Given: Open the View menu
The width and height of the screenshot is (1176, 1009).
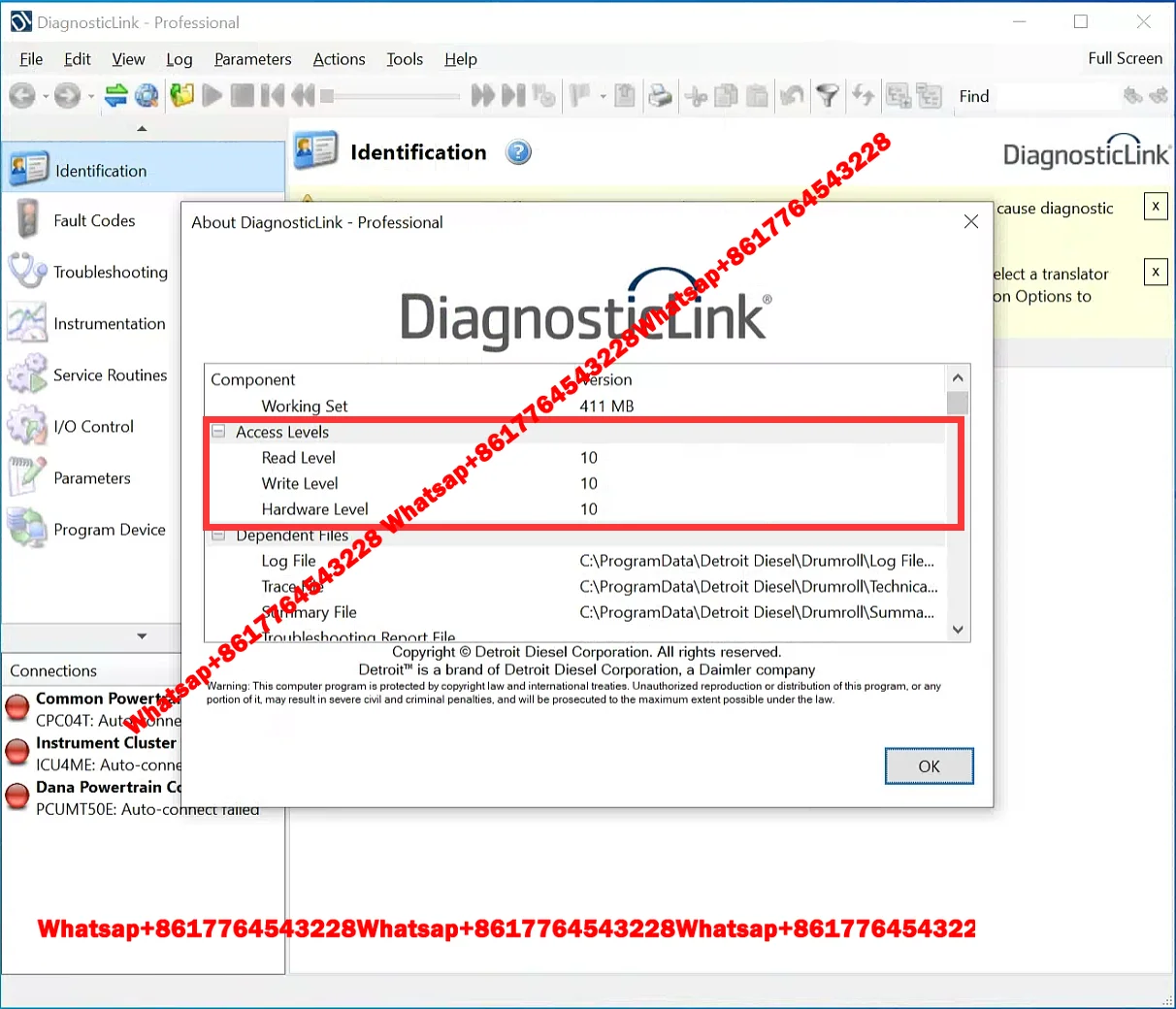Looking at the screenshot, I should coord(128,59).
